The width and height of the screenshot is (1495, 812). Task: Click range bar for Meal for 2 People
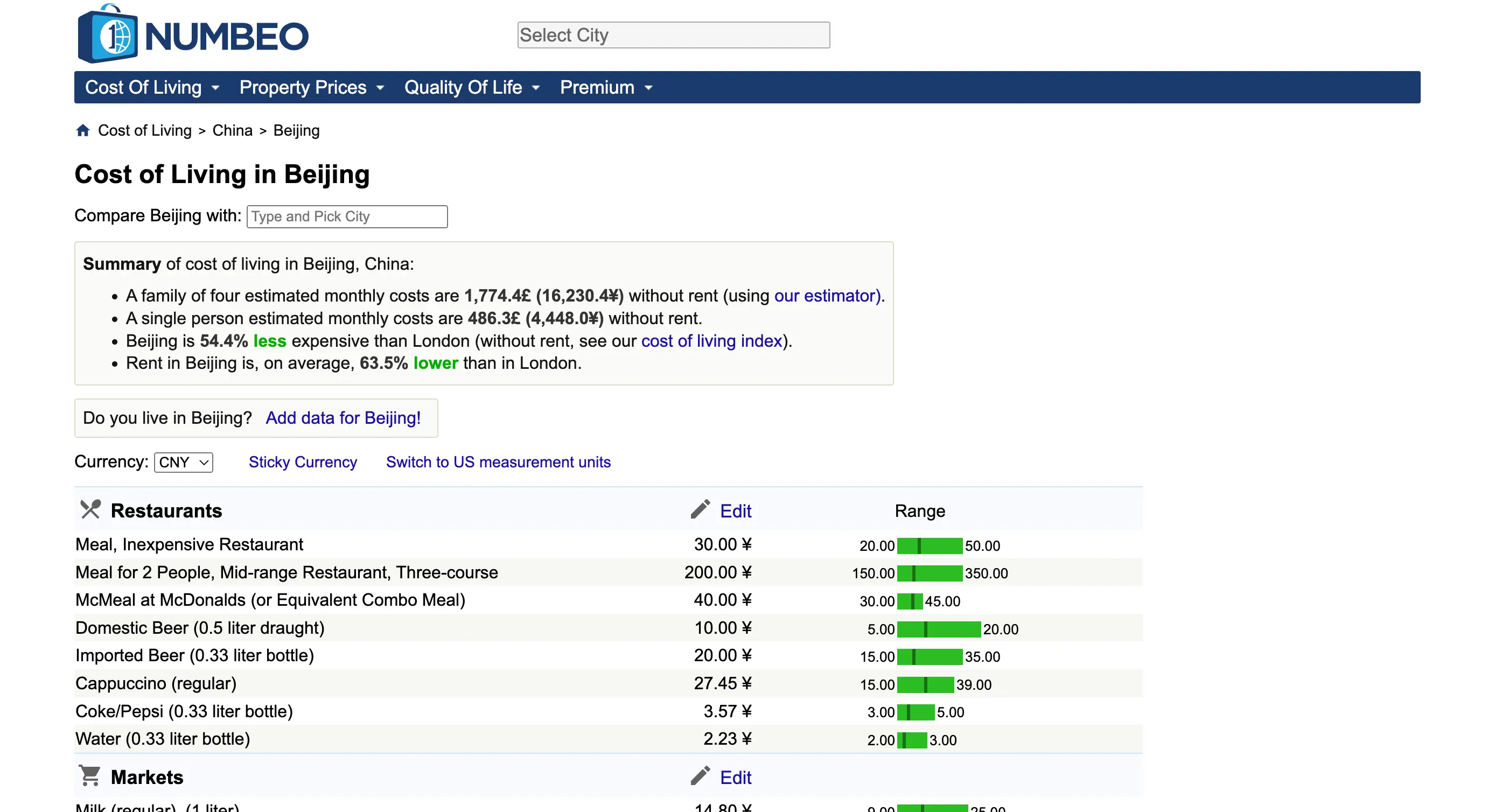[x=930, y=573]
